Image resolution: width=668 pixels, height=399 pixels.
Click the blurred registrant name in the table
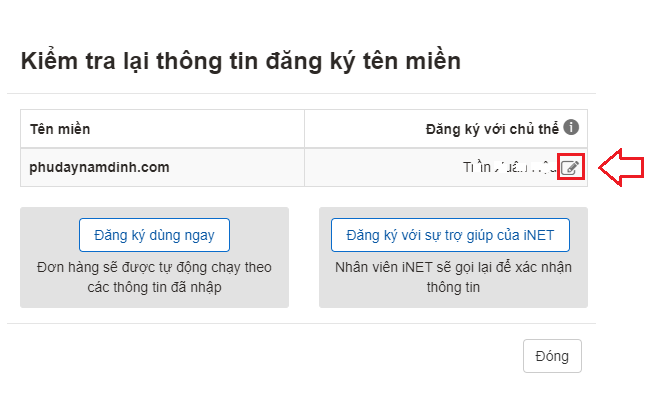pyautogui.click(x=510, y=167)
